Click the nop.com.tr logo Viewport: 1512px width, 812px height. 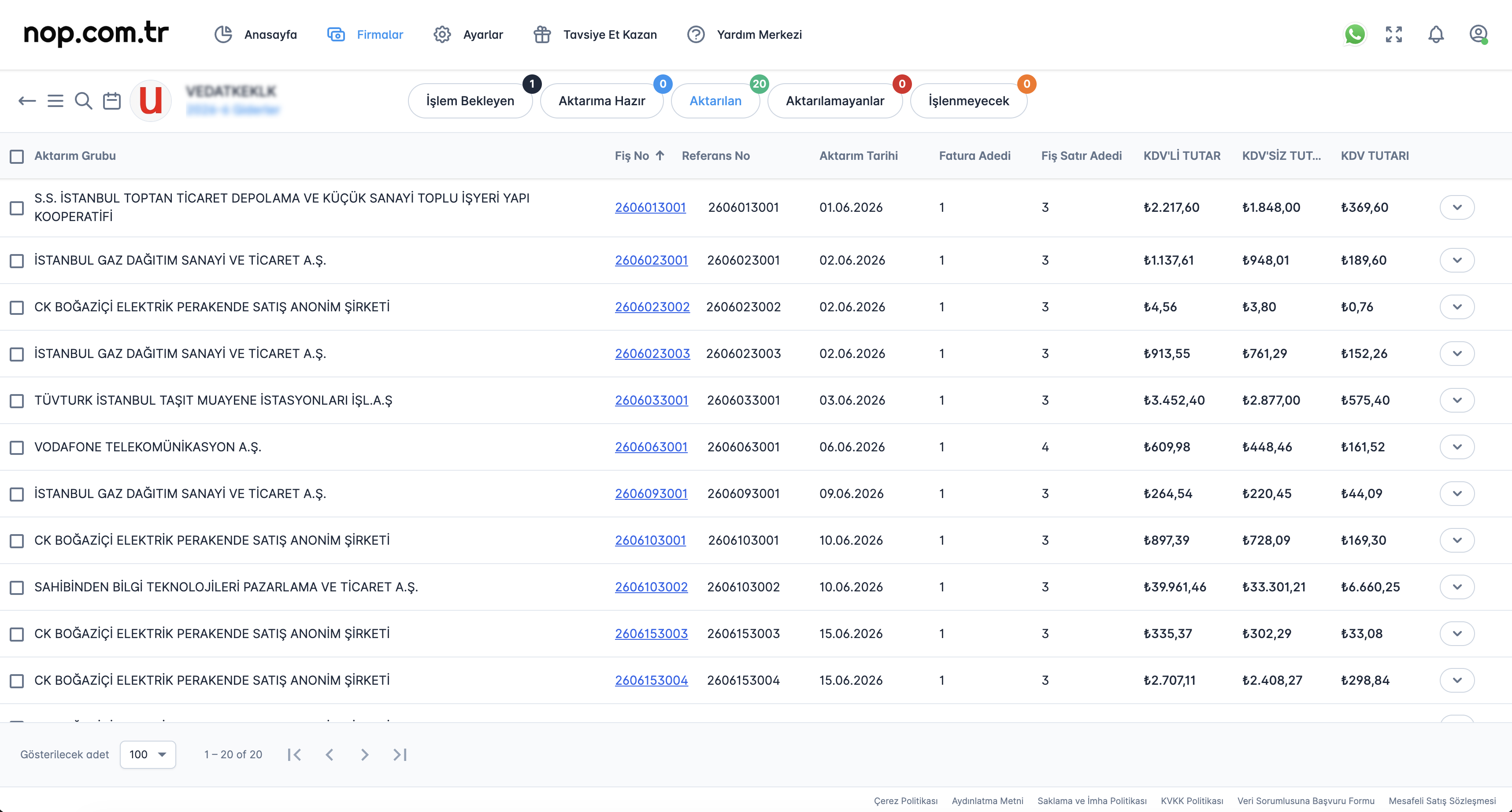[x=96, y=33]
